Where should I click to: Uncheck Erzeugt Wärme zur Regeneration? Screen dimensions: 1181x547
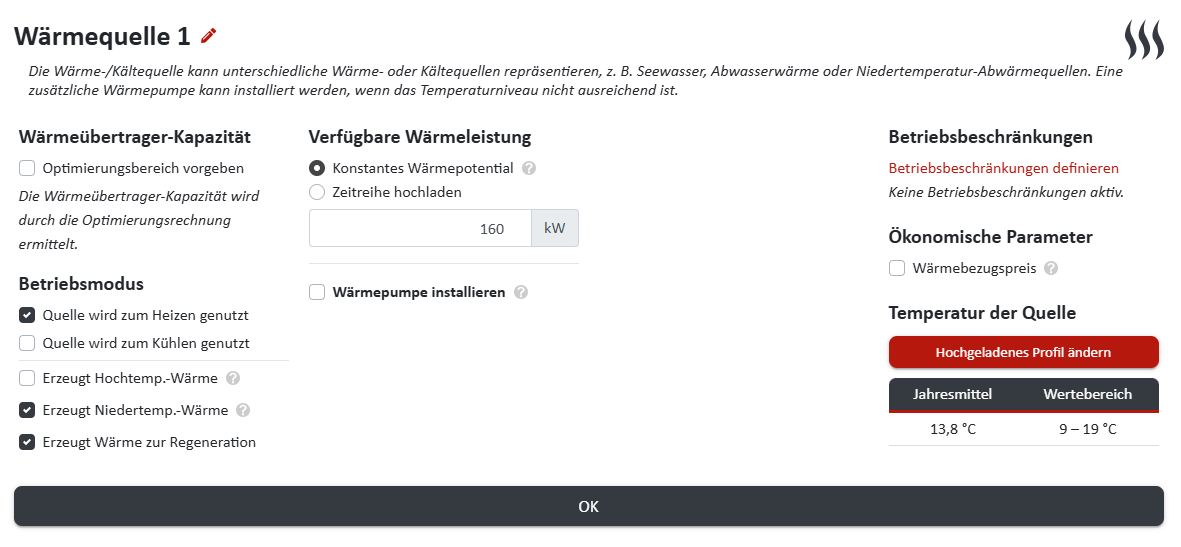[27, 442]
